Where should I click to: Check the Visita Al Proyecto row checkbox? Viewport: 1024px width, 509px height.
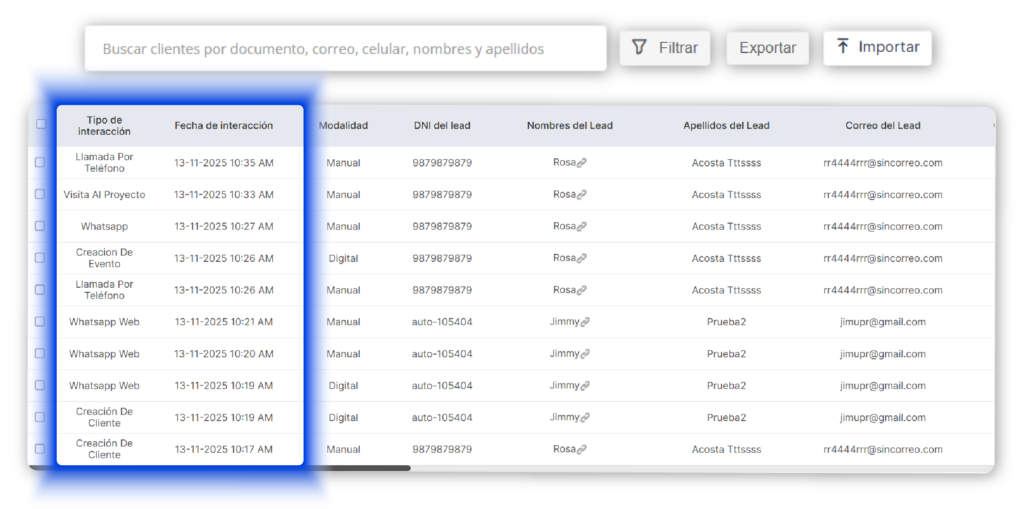click(40, 194)
